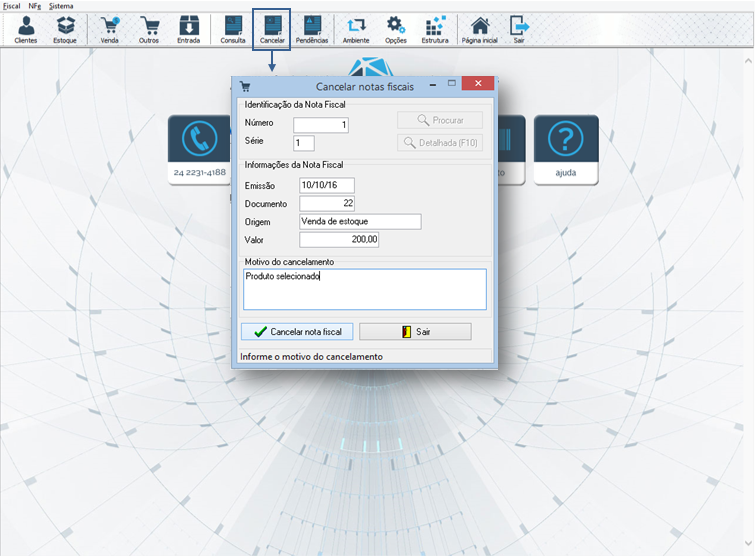Click the Origem field Venda de estoque
756x559 pixels.
[x=360, y=221]
